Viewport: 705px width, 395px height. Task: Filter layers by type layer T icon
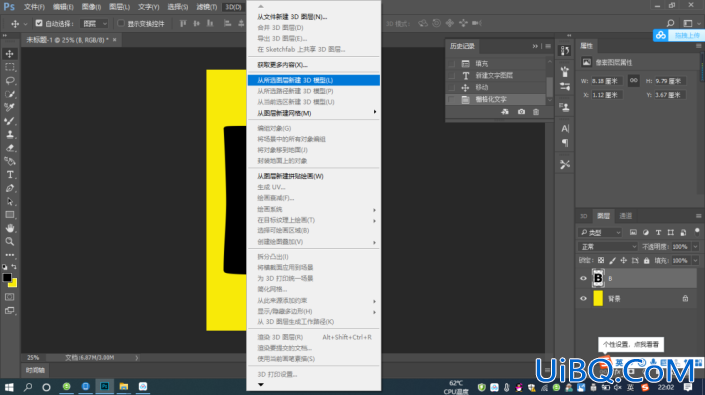coord(658,232)
